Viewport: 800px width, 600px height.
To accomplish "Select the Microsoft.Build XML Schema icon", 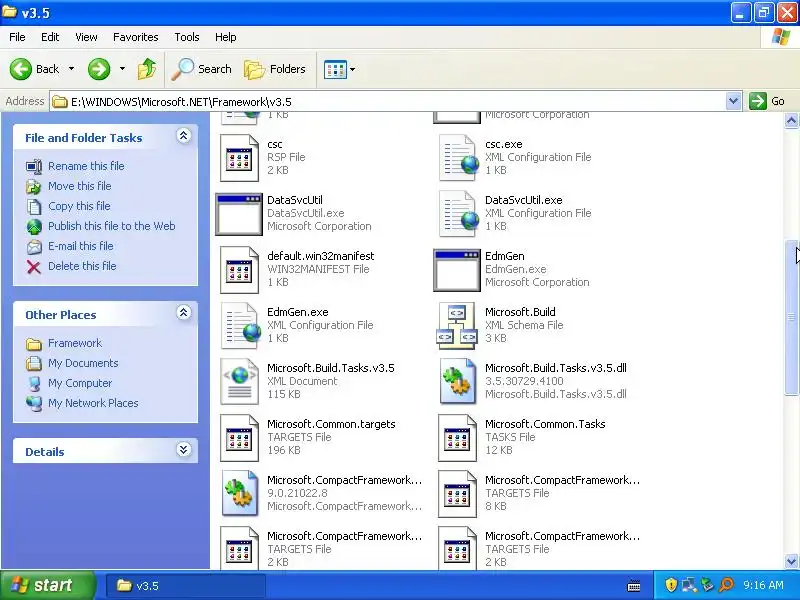I will 457,326.
